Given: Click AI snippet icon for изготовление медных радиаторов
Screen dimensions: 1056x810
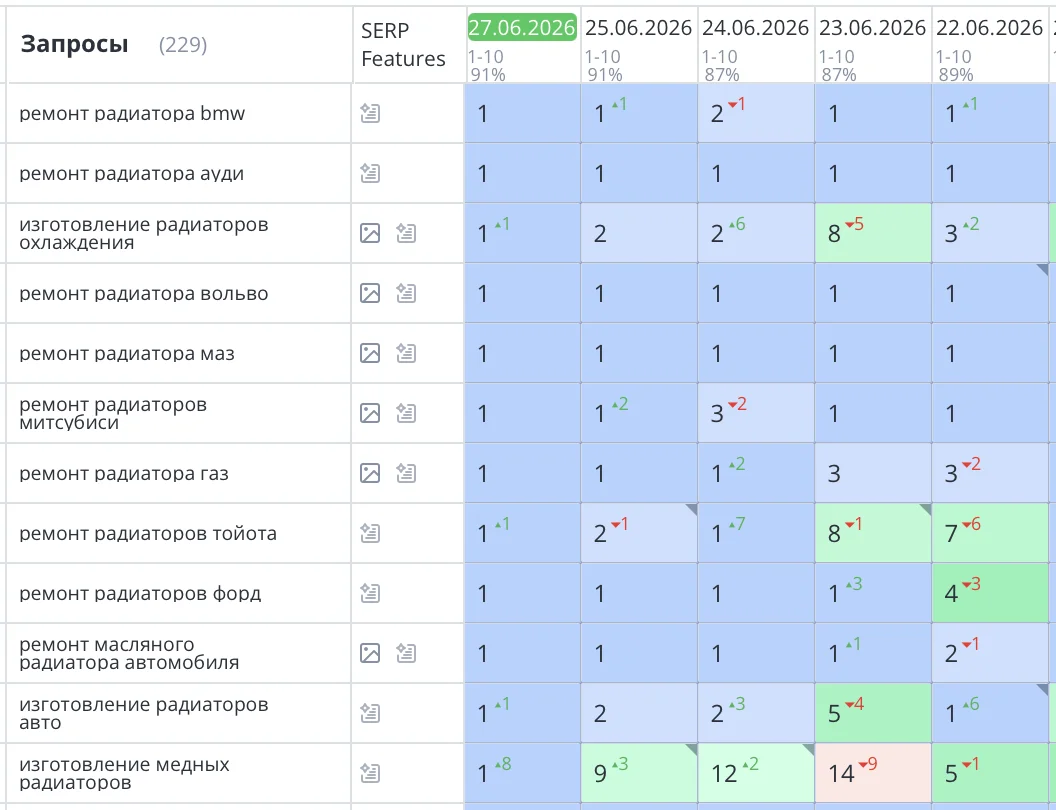Looking at the screenshot, I should (x=370, y=773).
